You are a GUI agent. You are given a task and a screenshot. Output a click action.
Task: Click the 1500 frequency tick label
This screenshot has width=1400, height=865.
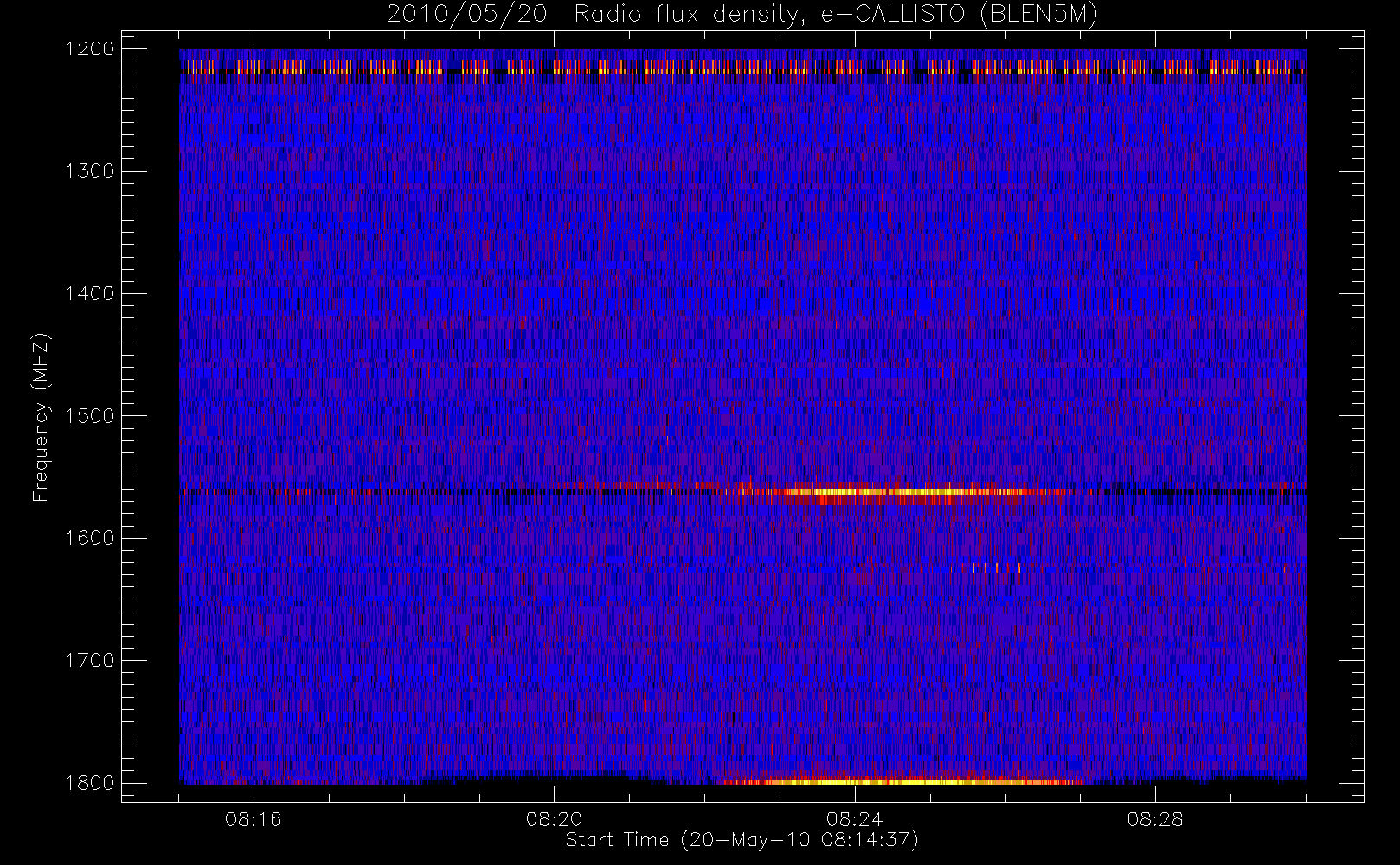point(90,416)
